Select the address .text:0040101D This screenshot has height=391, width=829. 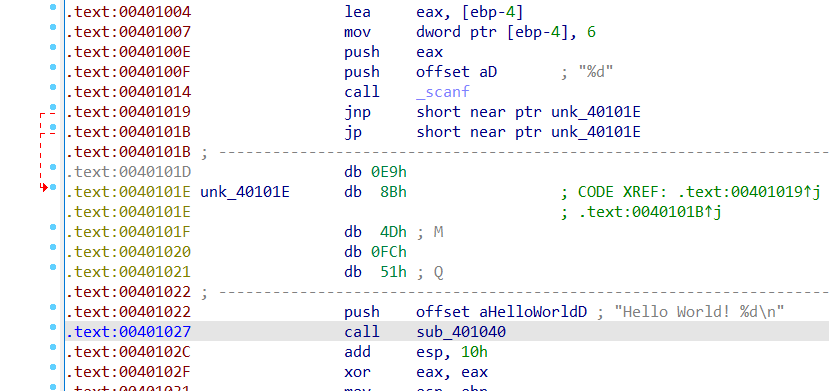coord(128,172)
